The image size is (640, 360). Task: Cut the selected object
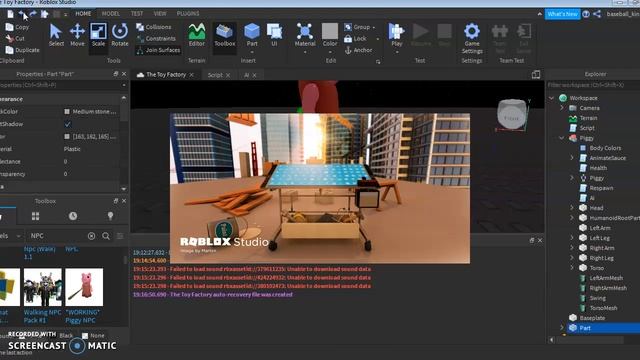click(15, 39)
